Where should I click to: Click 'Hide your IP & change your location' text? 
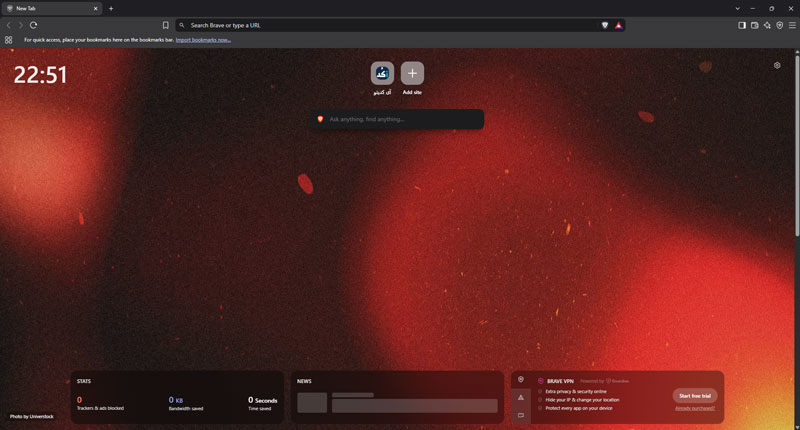pos(582,400)
